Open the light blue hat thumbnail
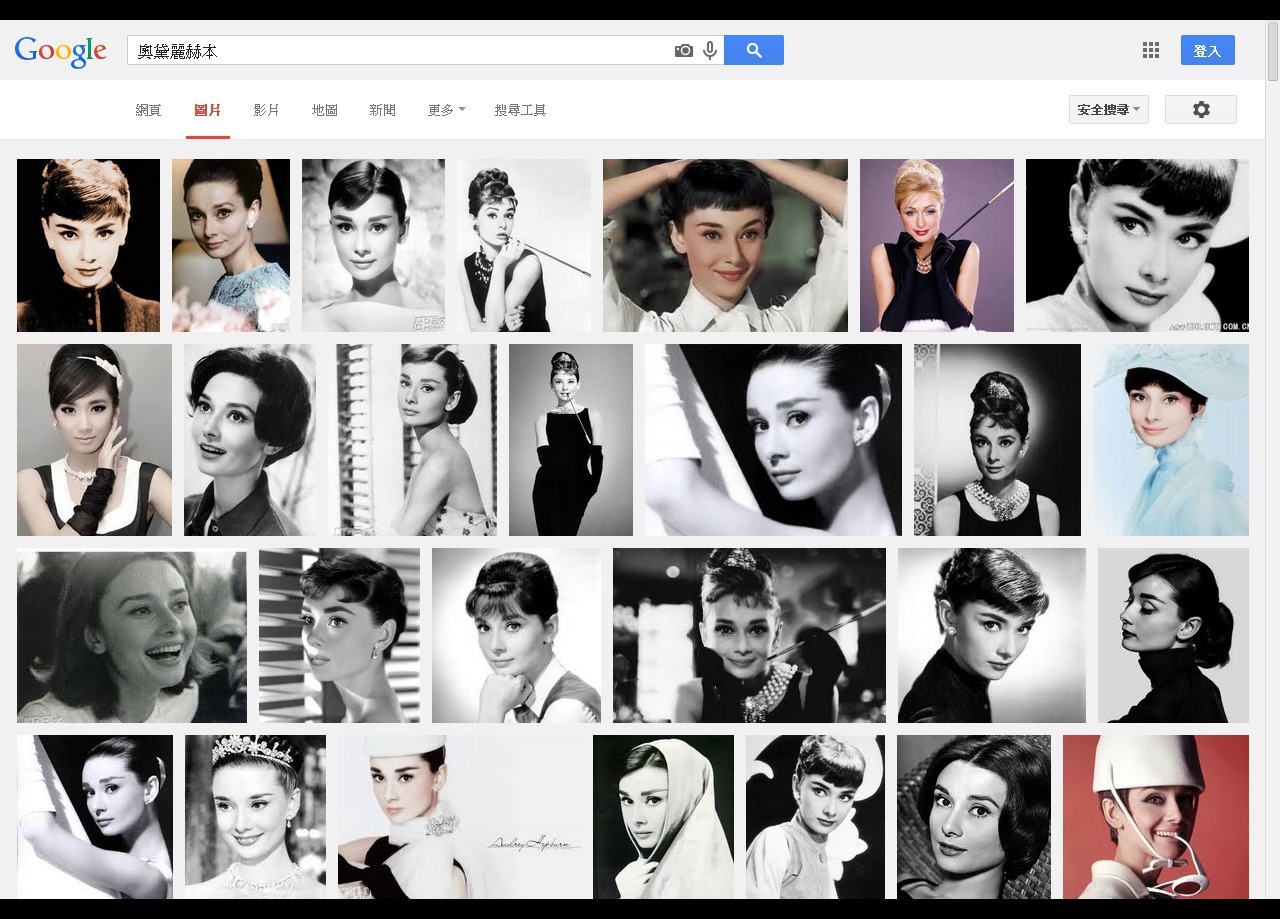The width and height of the screenshot is (1280, 919). click(1170, 440)
